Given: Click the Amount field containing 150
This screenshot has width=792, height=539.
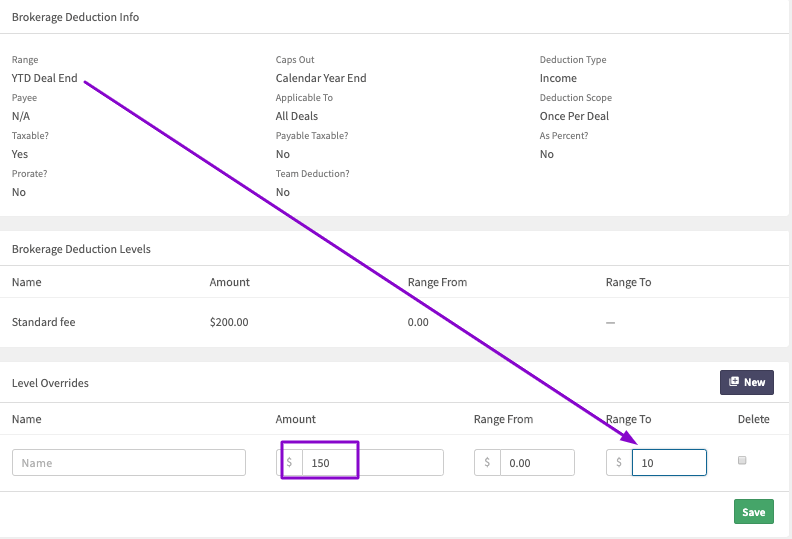Looking at the screenshot, I should click(372, 463).
